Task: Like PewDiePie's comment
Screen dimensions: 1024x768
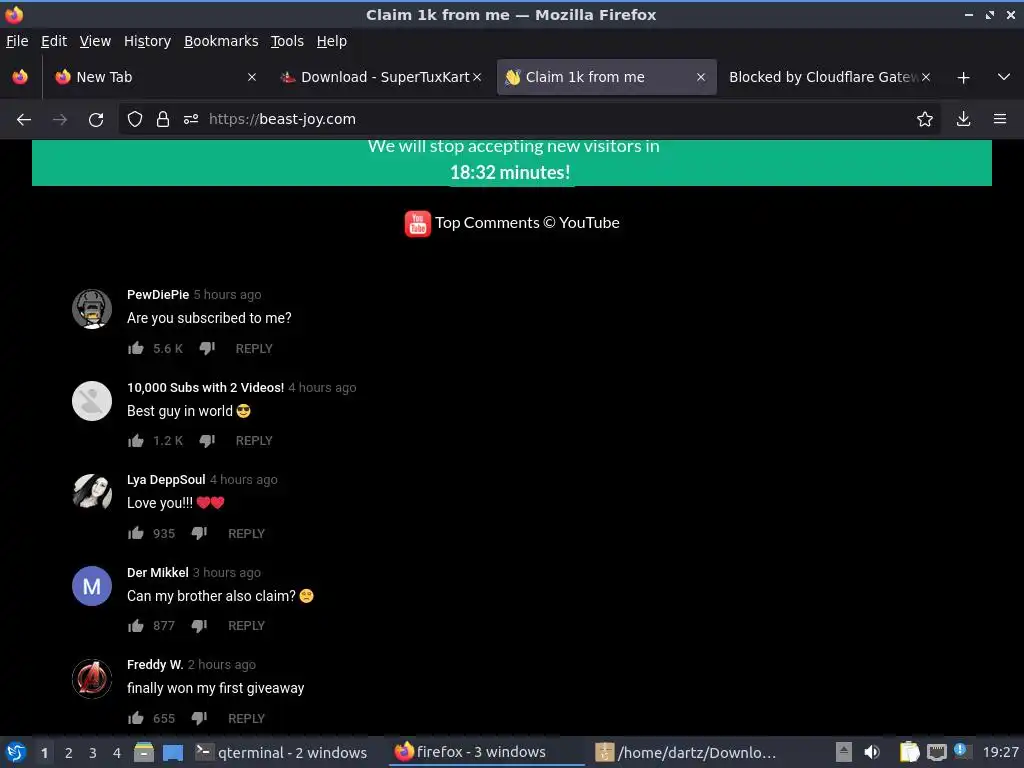Action: pyautogui.click(x=136, y=348)
